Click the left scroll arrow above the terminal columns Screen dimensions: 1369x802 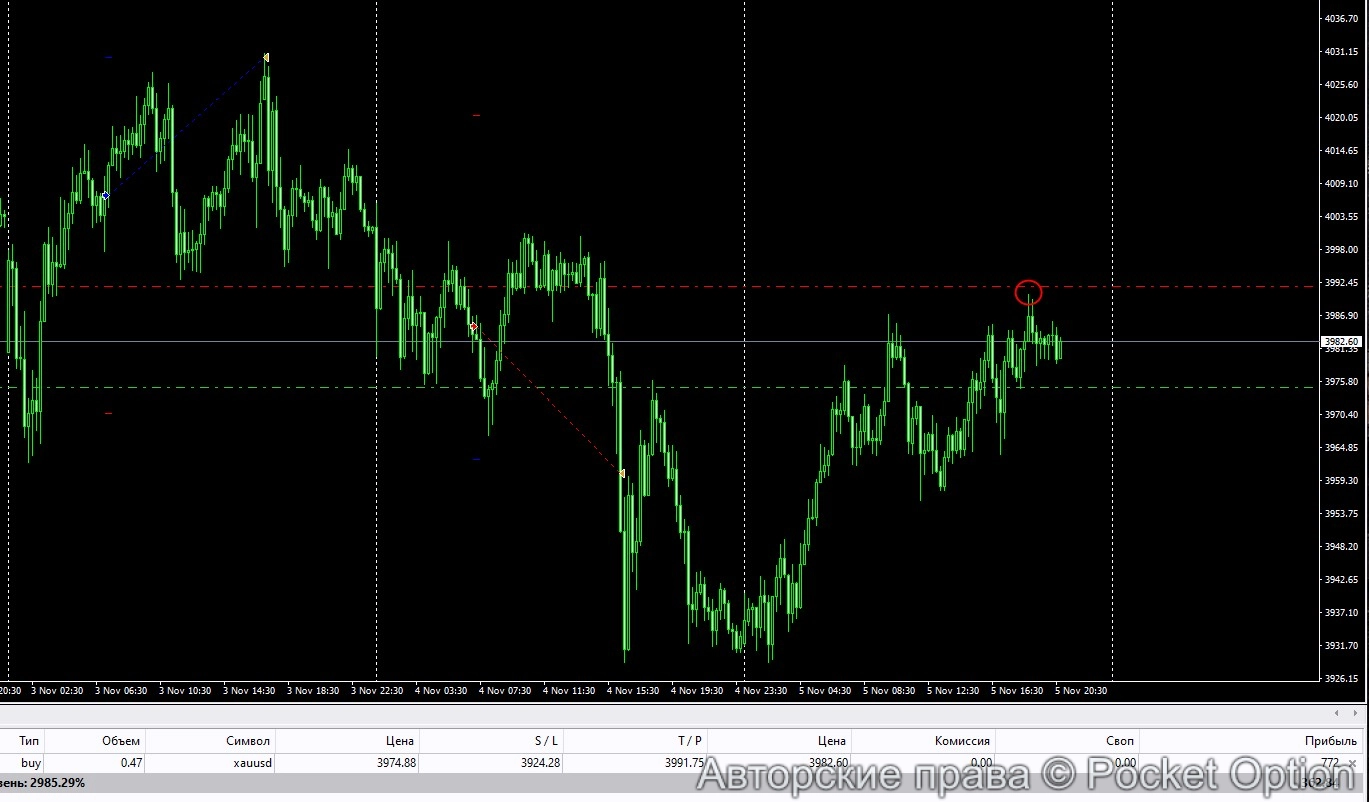1336,713
